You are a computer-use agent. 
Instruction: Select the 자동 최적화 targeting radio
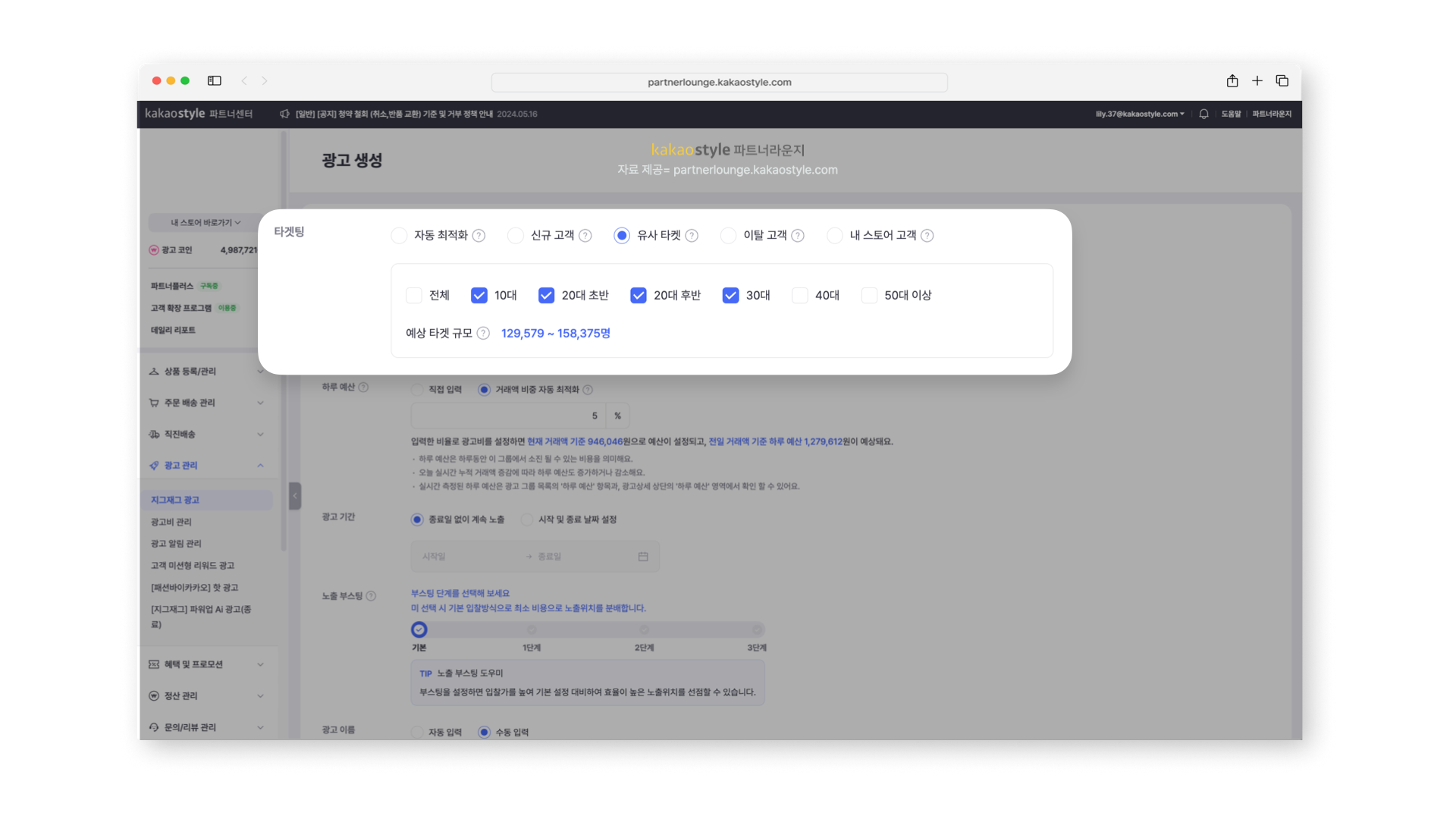click(399, 236)
